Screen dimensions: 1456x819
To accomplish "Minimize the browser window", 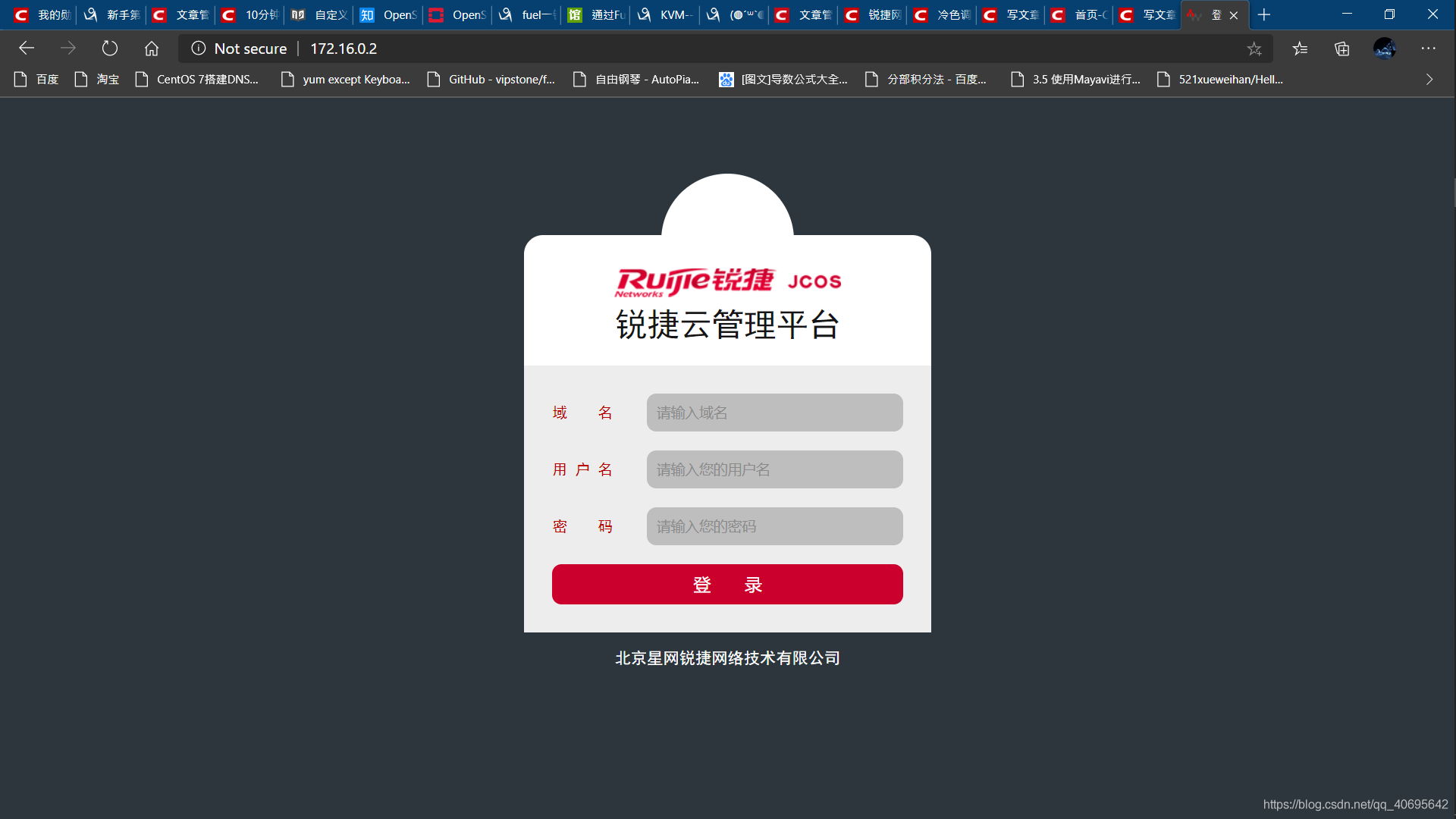I will point(1347,14).
